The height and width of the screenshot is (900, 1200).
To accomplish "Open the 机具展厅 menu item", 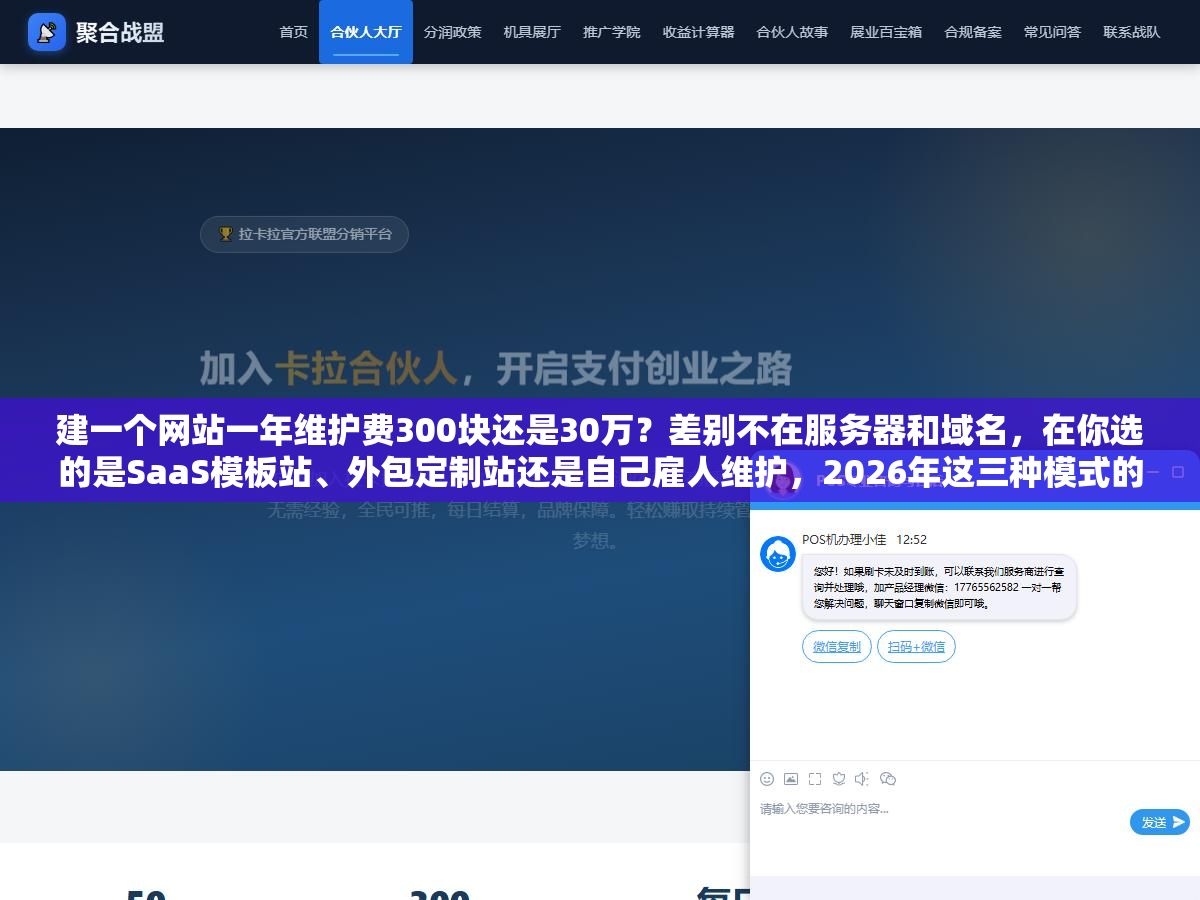I will pyautogui.click(x=532, y=32).
